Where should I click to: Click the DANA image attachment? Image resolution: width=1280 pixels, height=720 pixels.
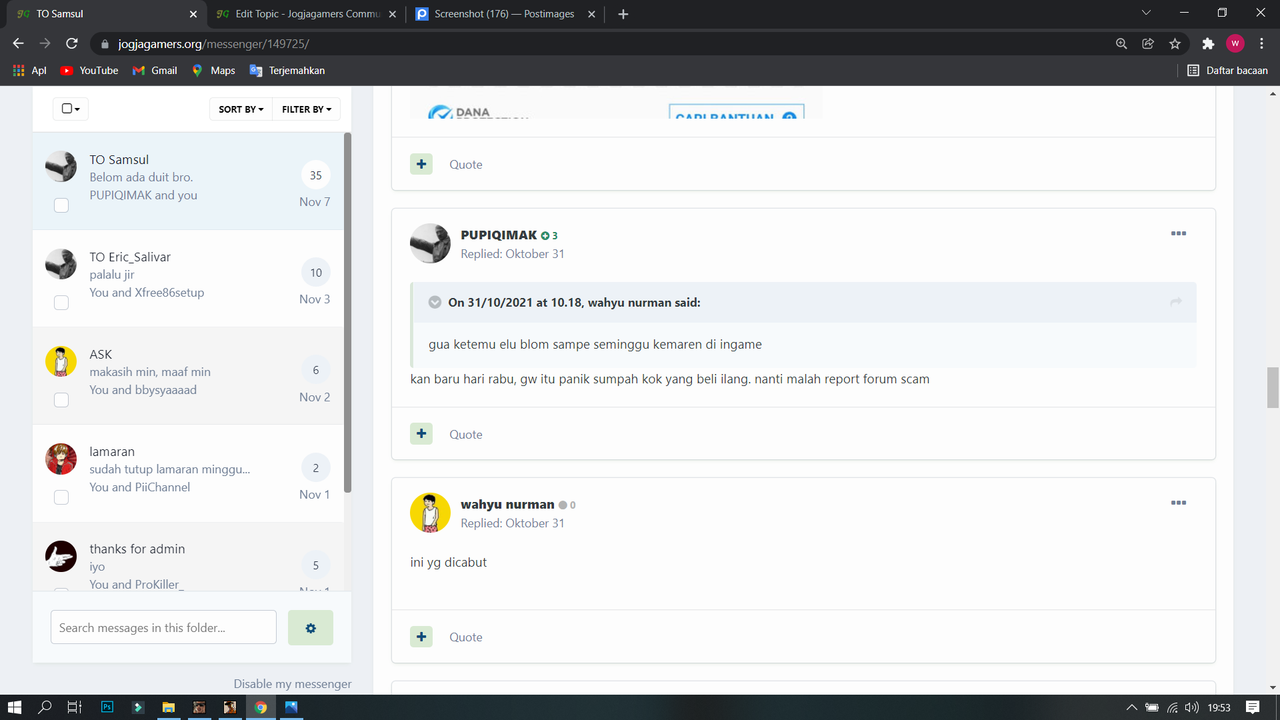615,103
